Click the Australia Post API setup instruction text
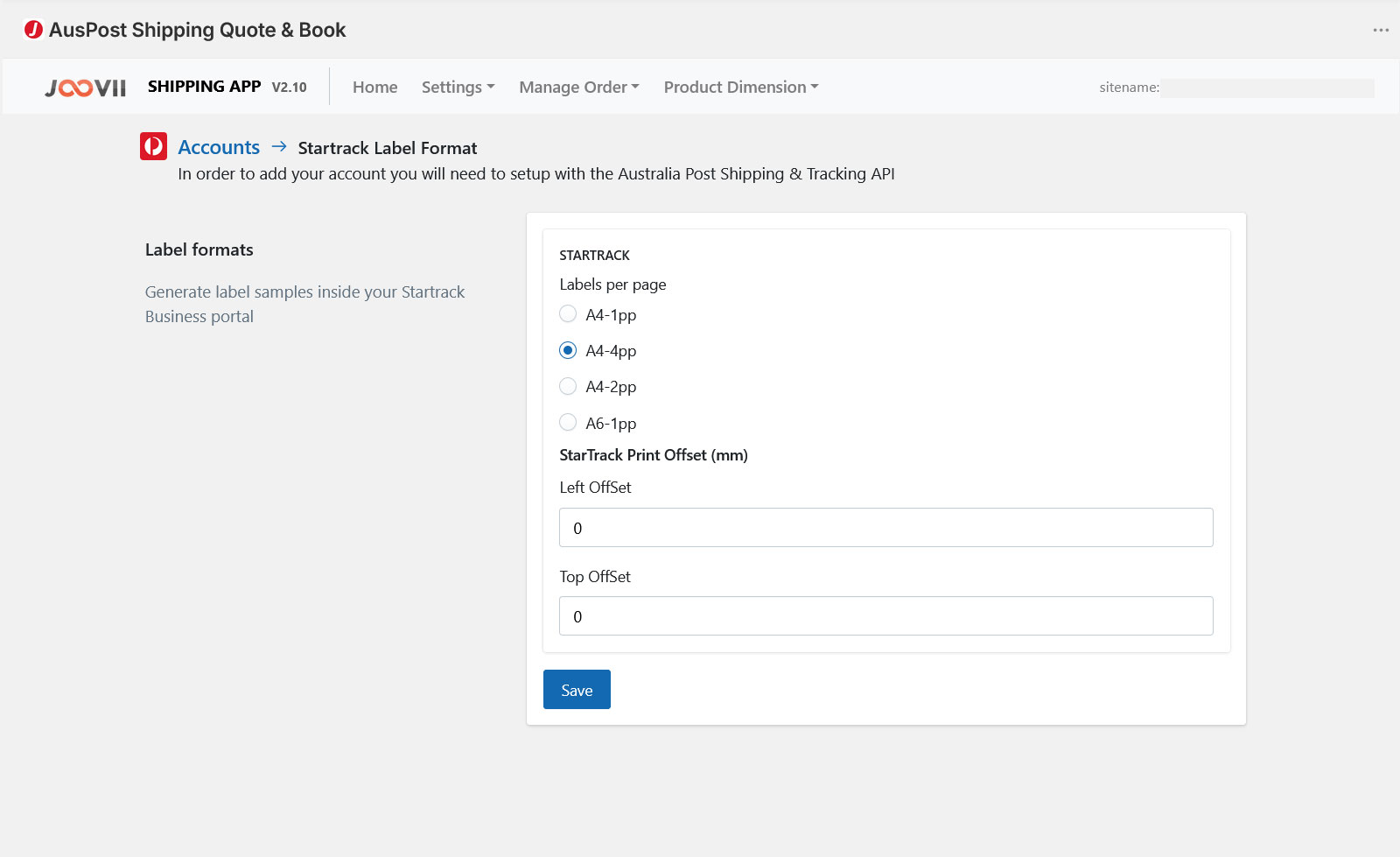 coord(536,173)
